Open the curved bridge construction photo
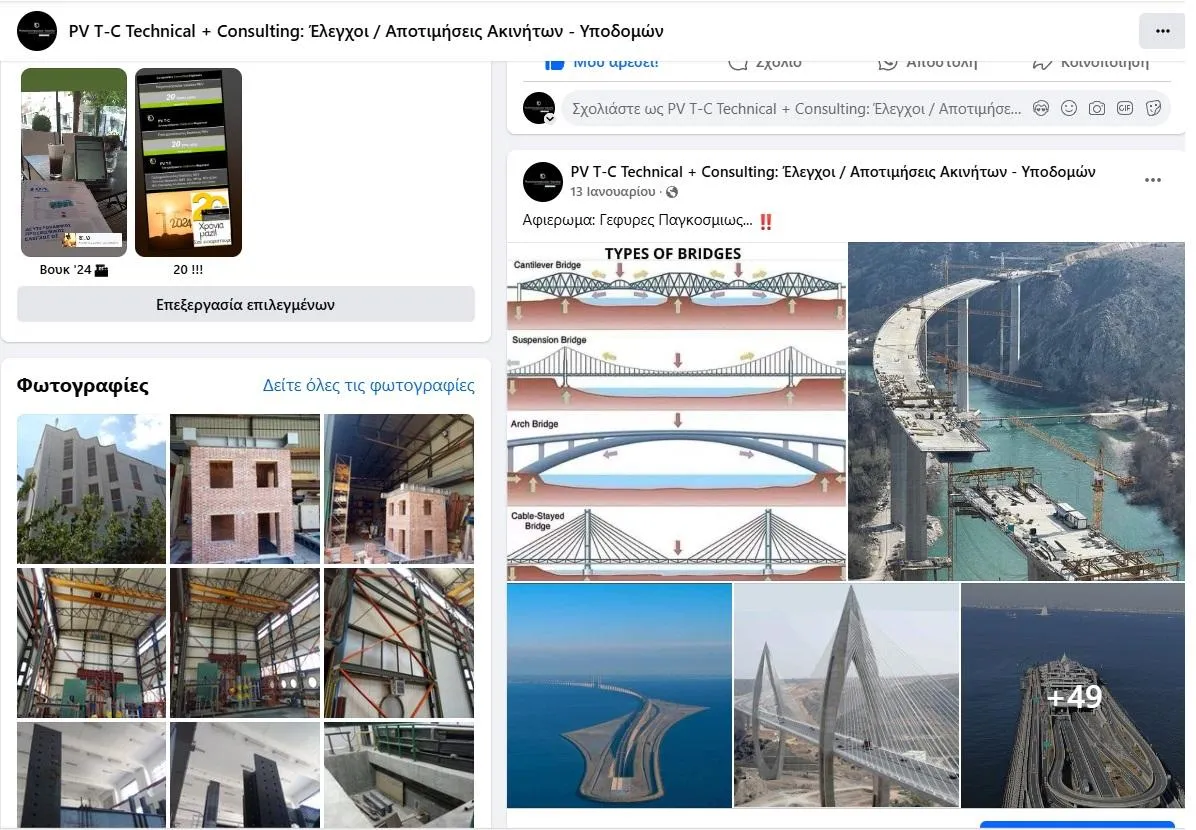Image resolution: width=1196 pixels, height=830 pixels. pos(1016,412)
